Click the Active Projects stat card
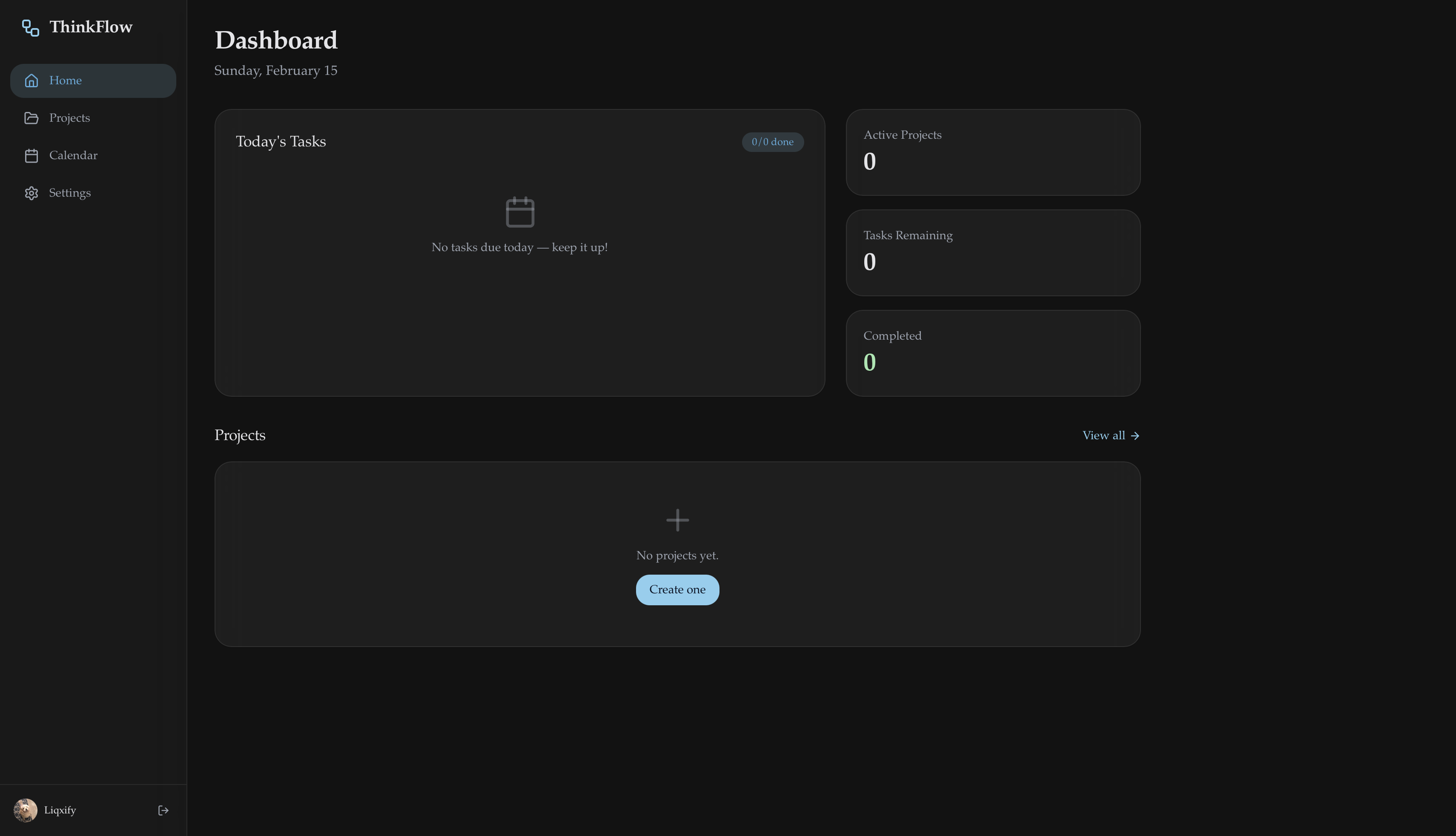 pos(993,152)
